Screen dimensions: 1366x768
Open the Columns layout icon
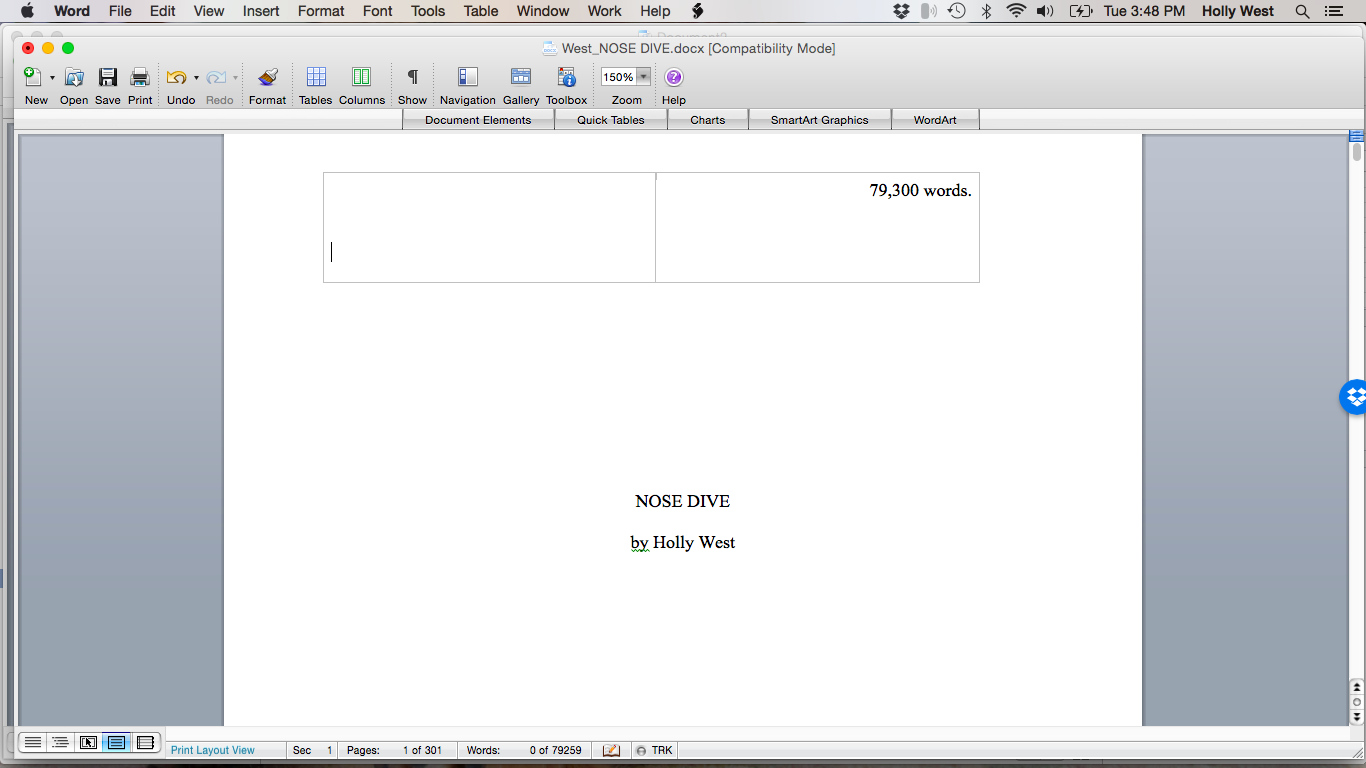pos(361,77)
